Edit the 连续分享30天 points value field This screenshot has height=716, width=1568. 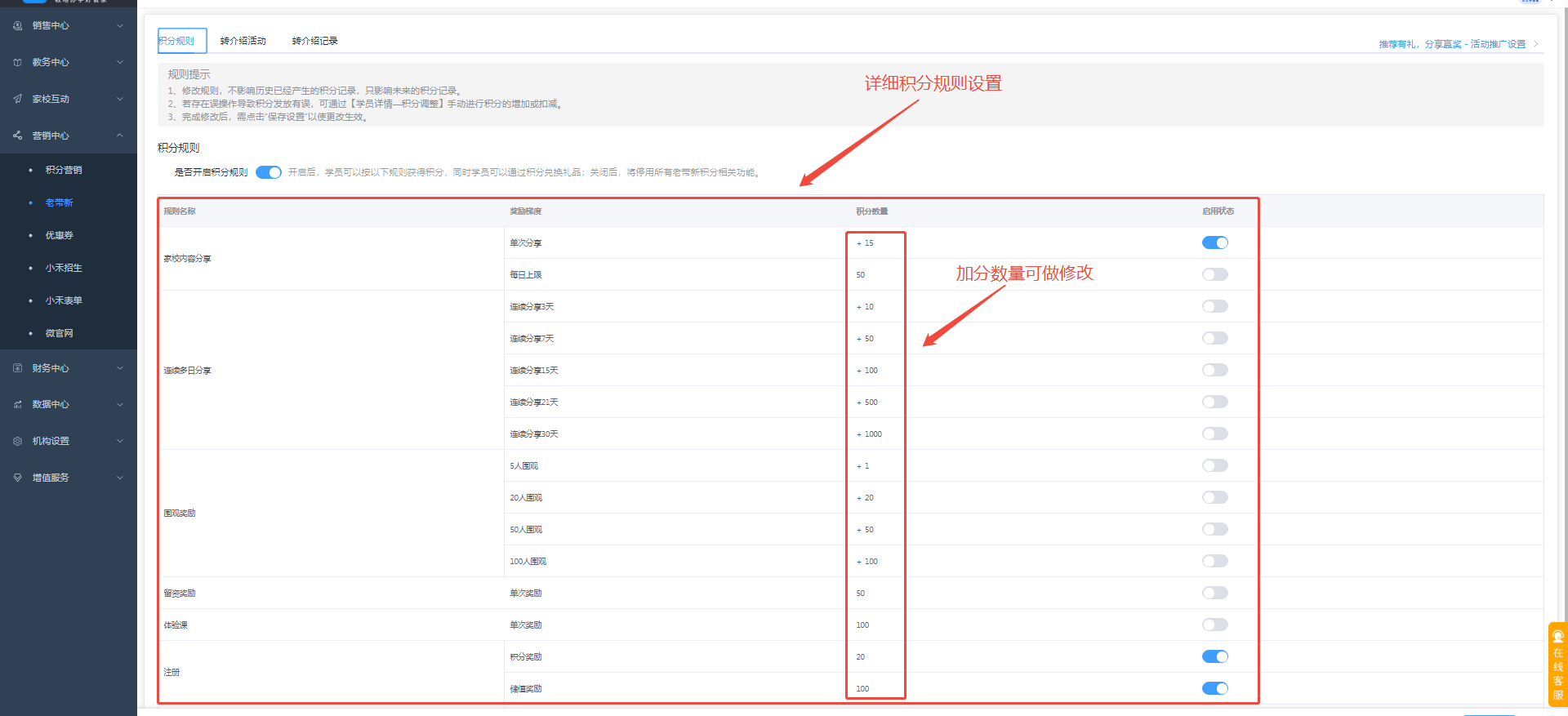click(x=873, y=434)
